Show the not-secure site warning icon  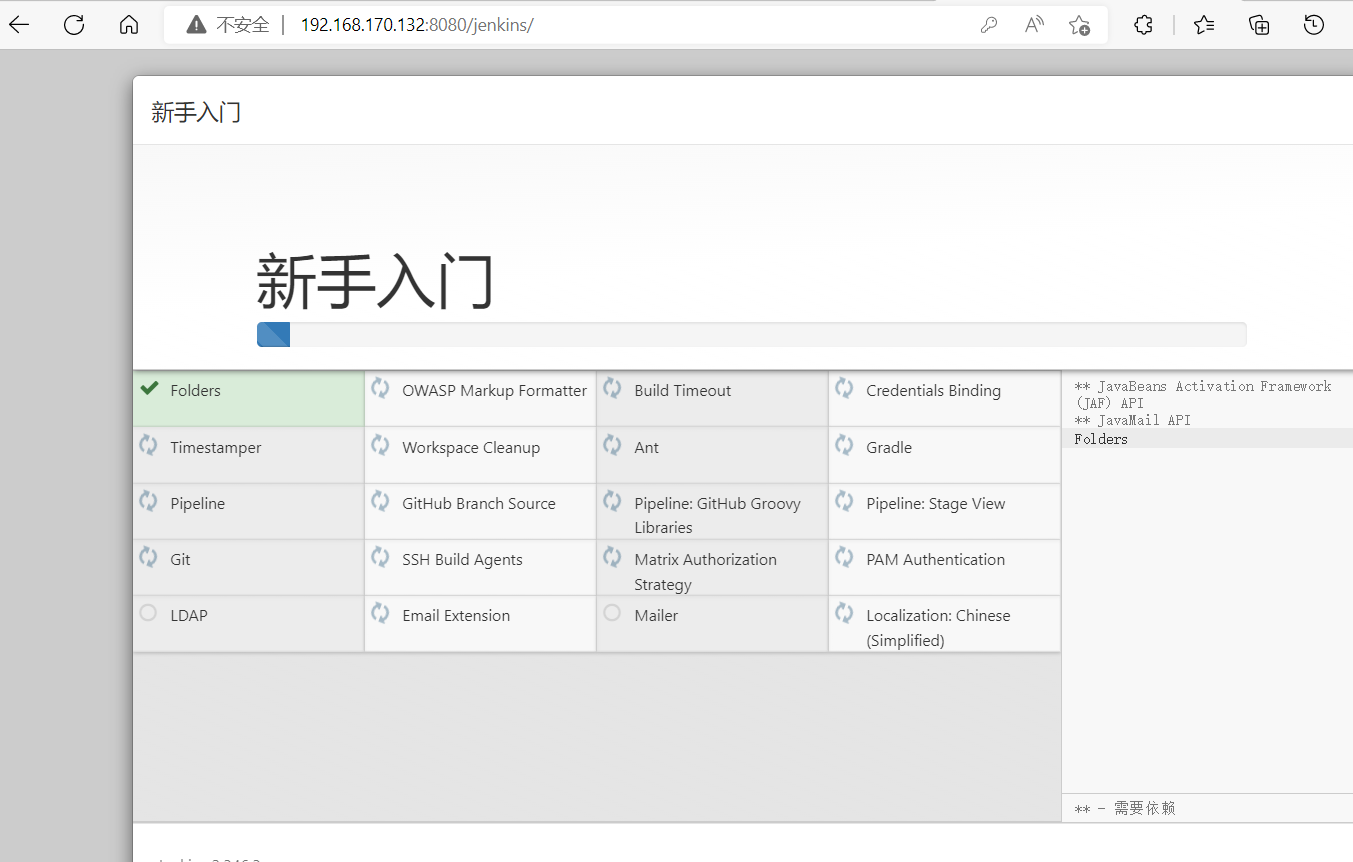196,25
